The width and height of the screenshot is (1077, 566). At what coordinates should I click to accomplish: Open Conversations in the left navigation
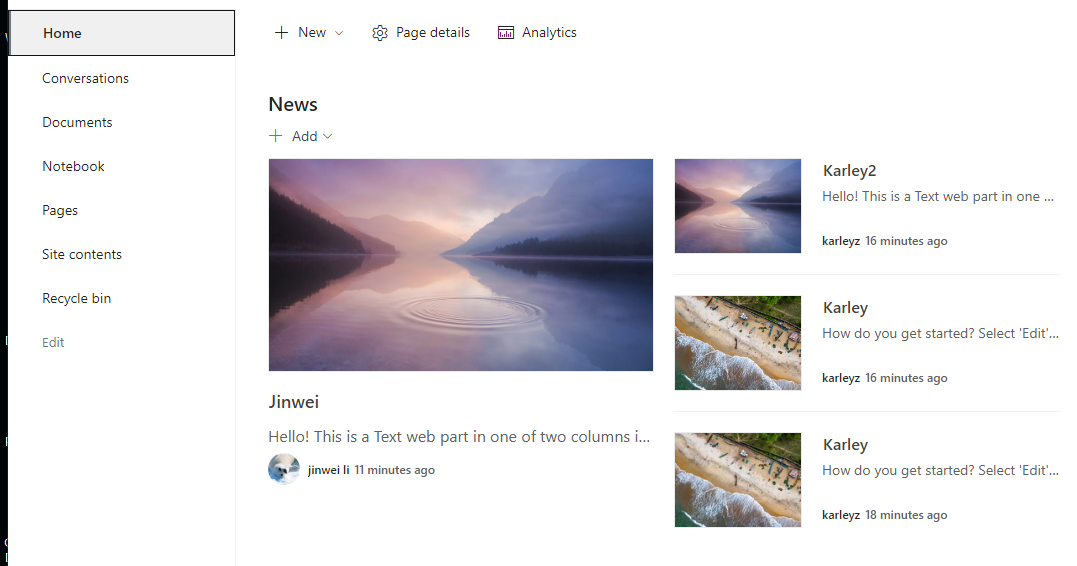click(85, 78)
